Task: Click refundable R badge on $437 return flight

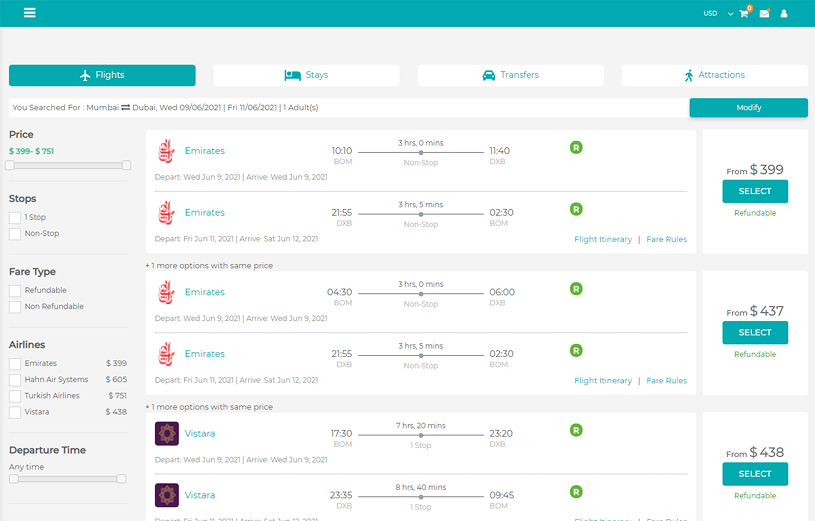Action: coord(576,351)
